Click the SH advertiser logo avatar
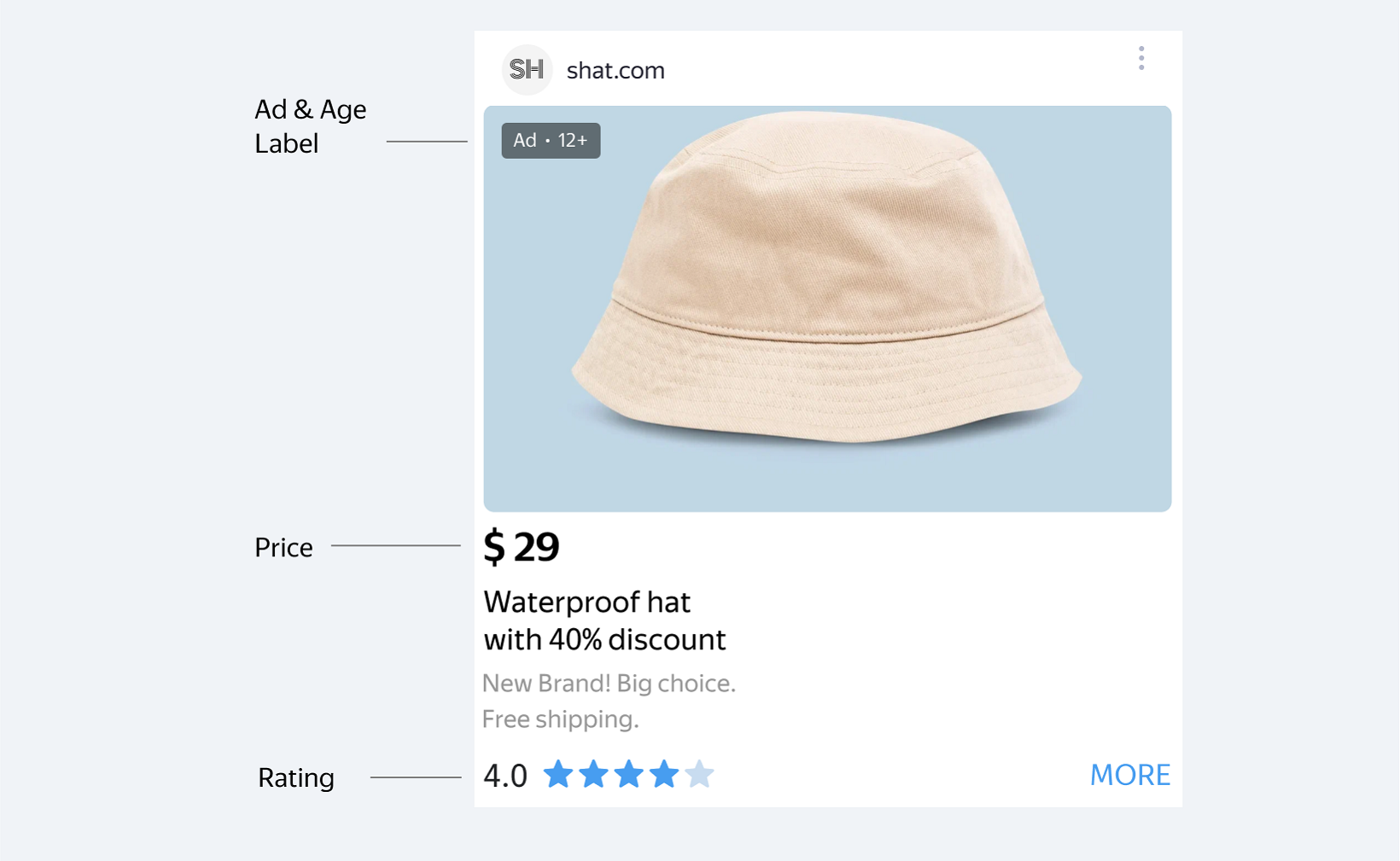This screenshot has width=1400, height=861. [x=527, y=70]
